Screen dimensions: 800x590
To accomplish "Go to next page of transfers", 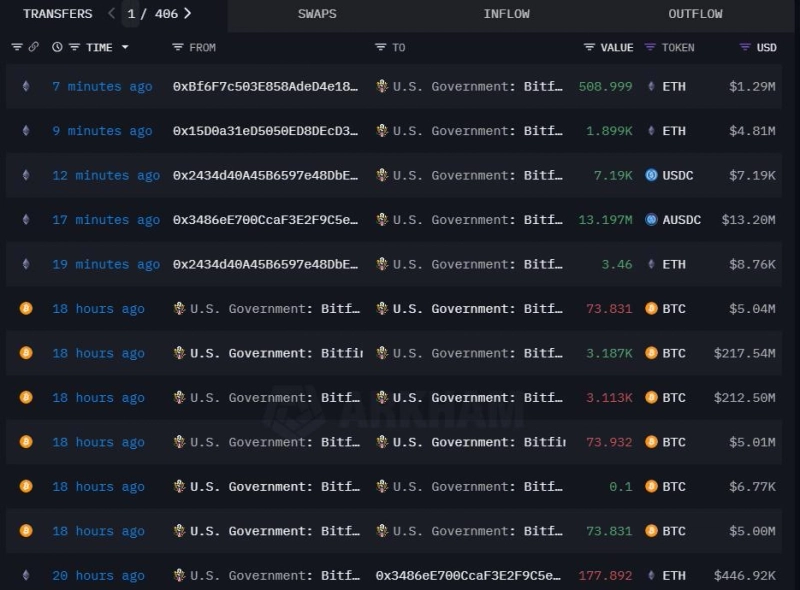I will pos(188,14).
